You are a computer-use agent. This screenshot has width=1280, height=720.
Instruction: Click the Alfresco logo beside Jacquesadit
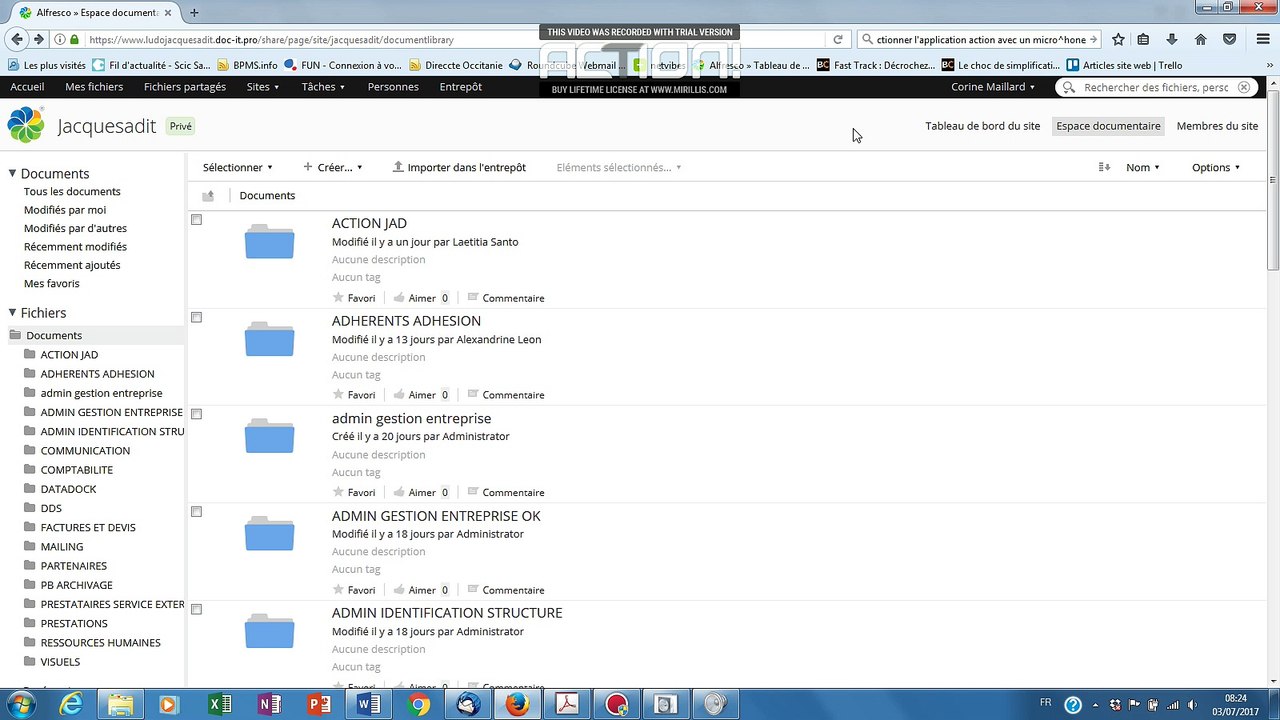tap(26, 125)
